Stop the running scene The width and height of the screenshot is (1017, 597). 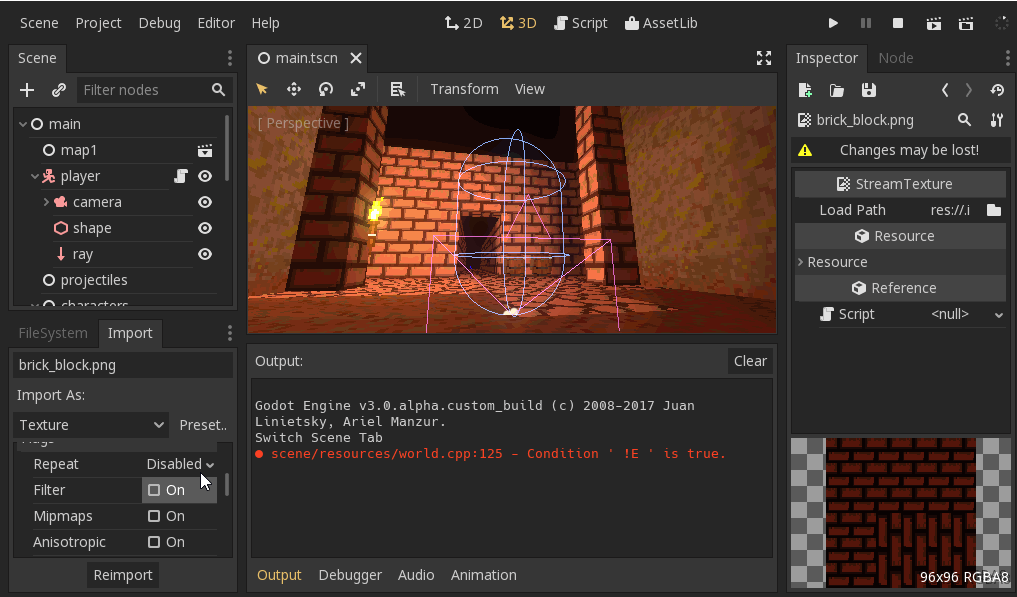click(898, 23)
